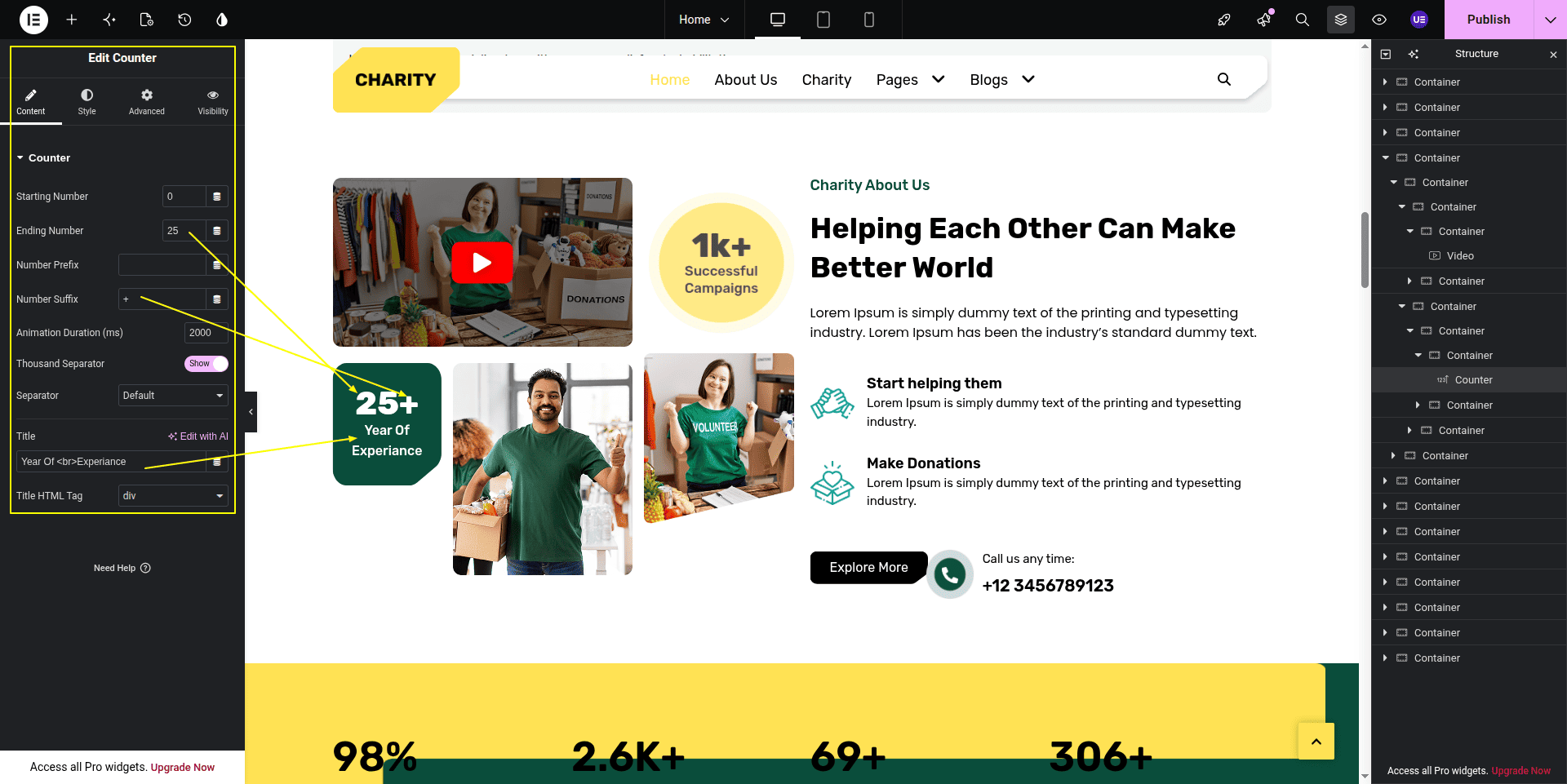Switch to tablet device view
1567x784 pixels.
coord(823,20)
